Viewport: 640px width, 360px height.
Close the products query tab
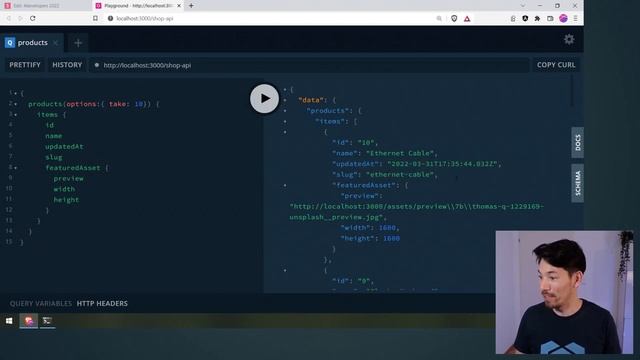pos(56,43)
